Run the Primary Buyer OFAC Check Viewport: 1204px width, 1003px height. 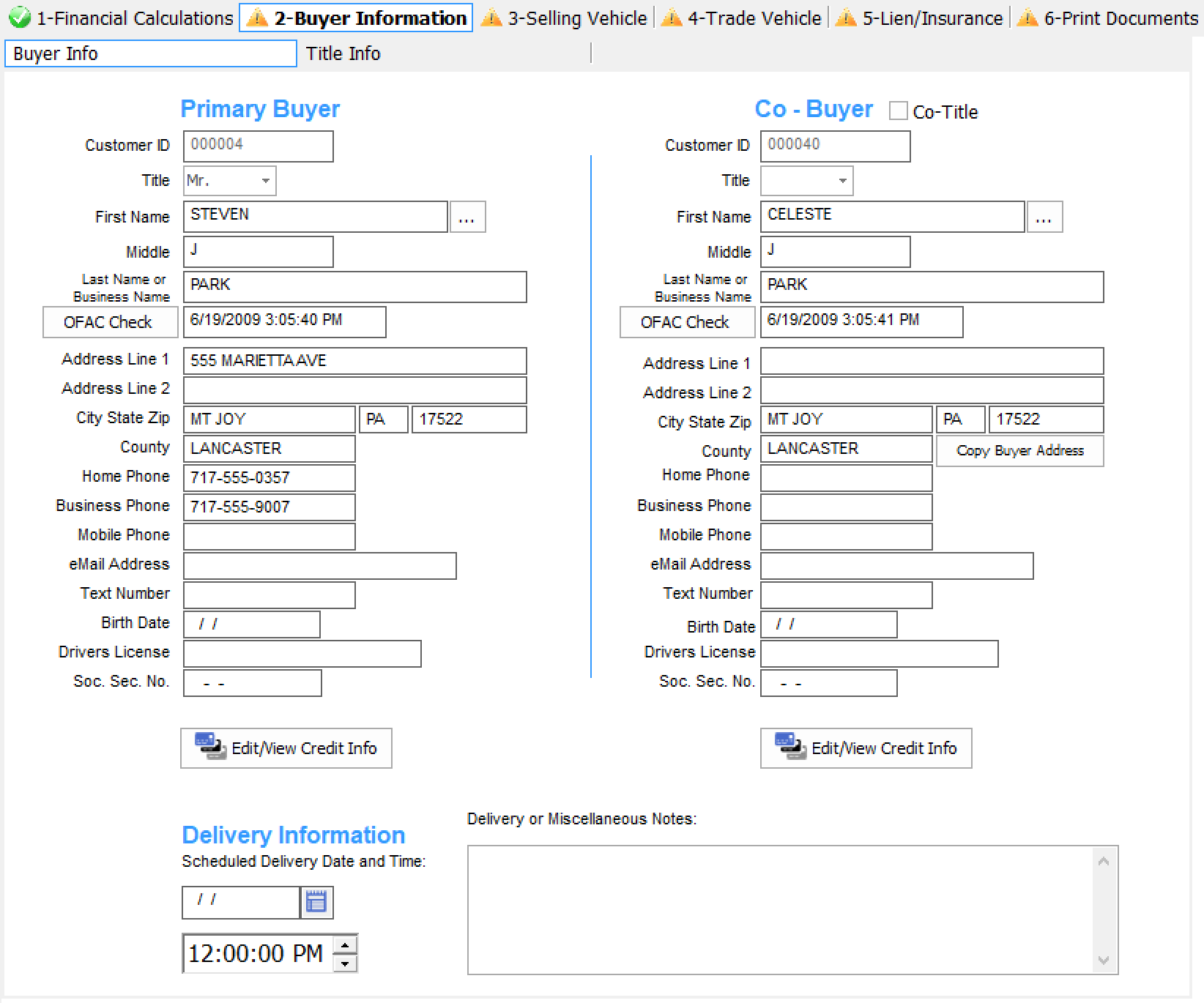click(x=109, y=322)
